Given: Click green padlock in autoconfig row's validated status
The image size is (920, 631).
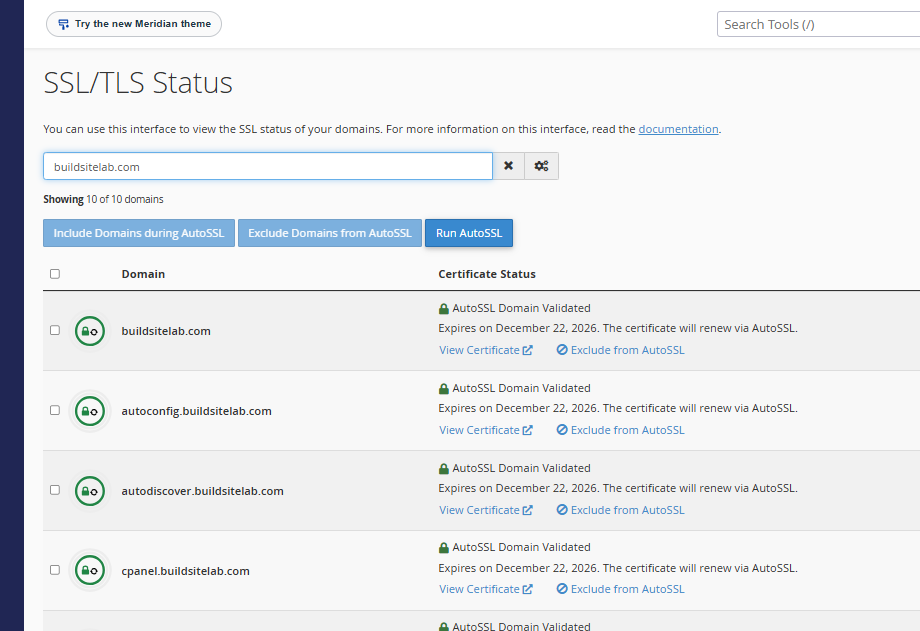Looking at the screenshot, I should 444,389.
